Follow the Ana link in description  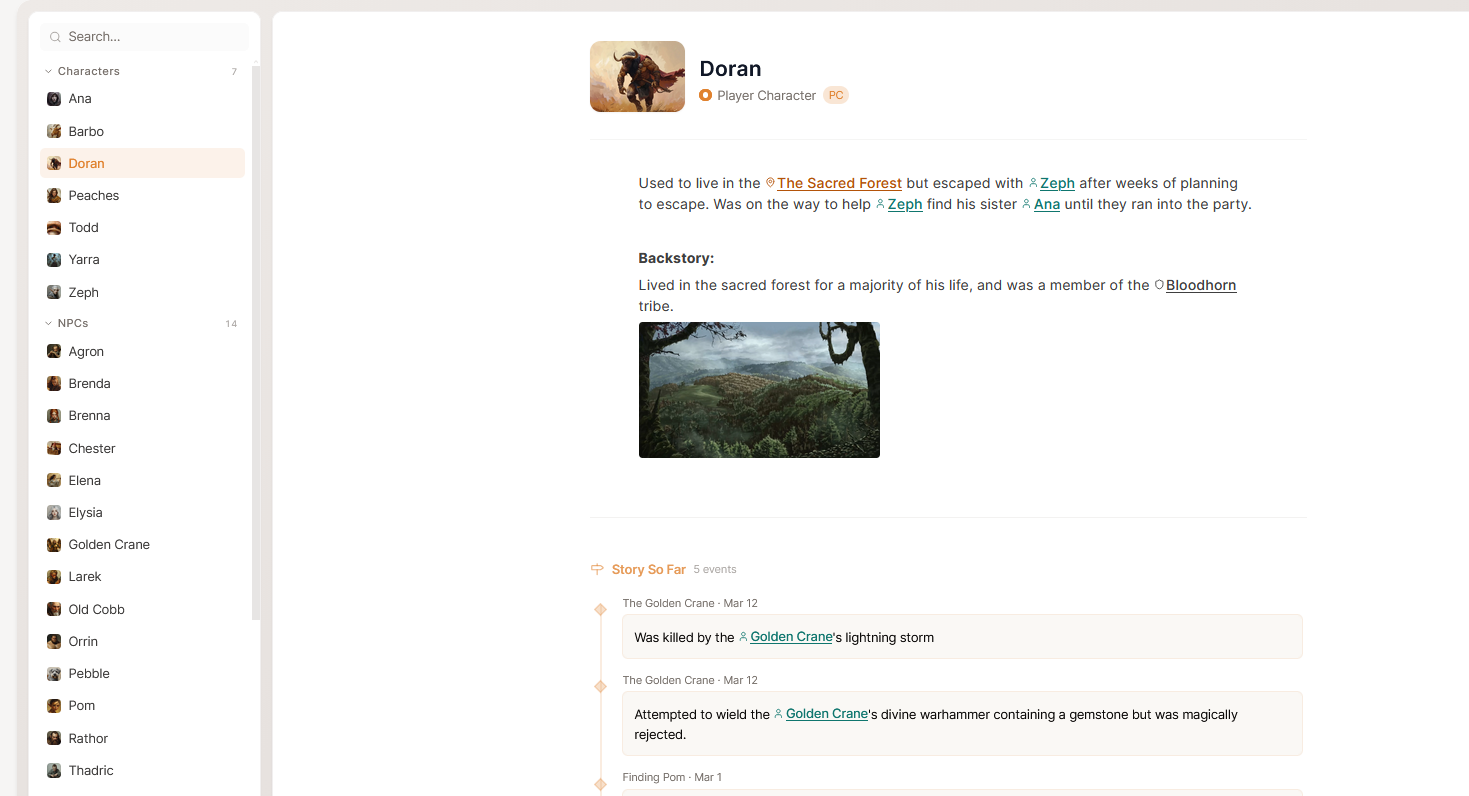tap(1046, 204)
